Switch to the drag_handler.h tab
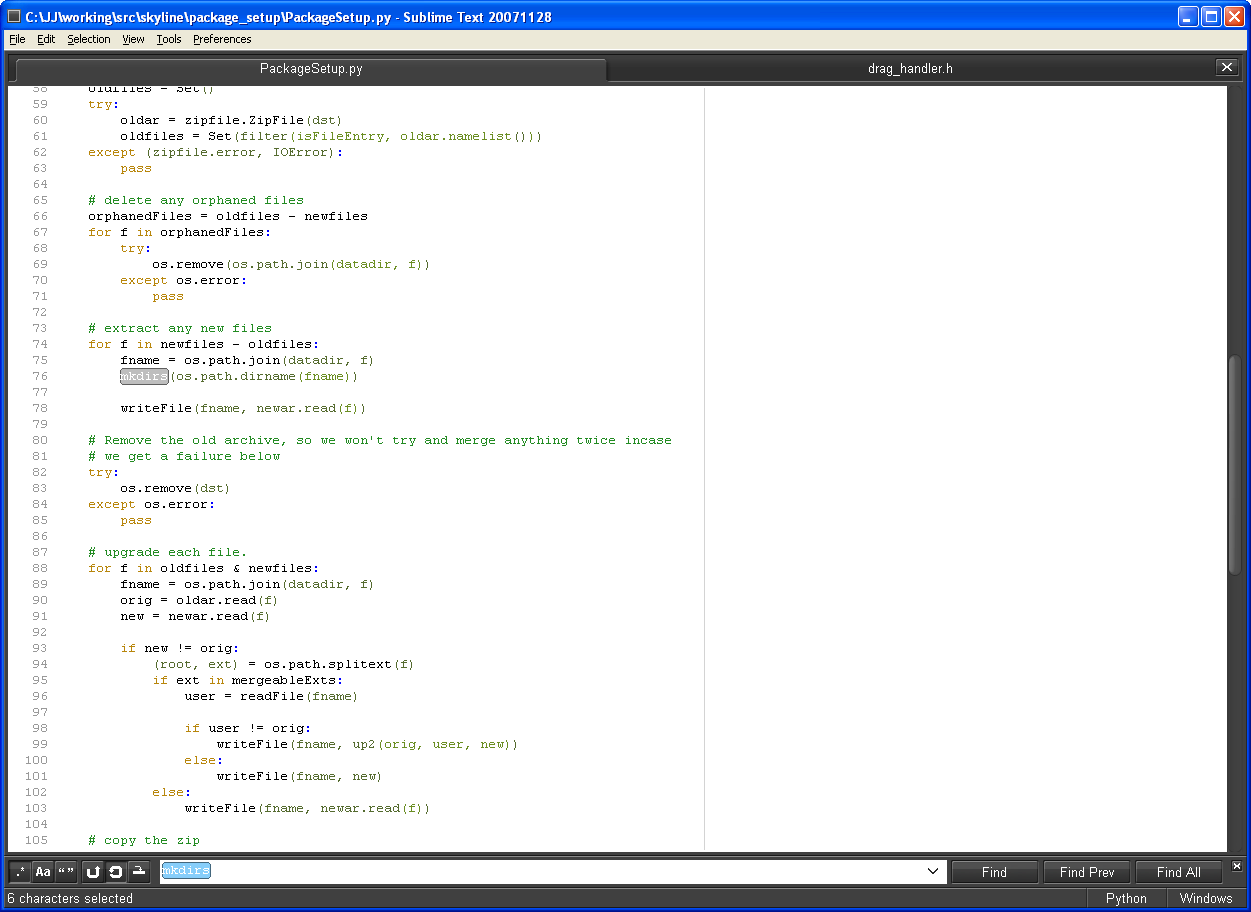This screenshot has width=1251, height=912. [x=909, y=69]
